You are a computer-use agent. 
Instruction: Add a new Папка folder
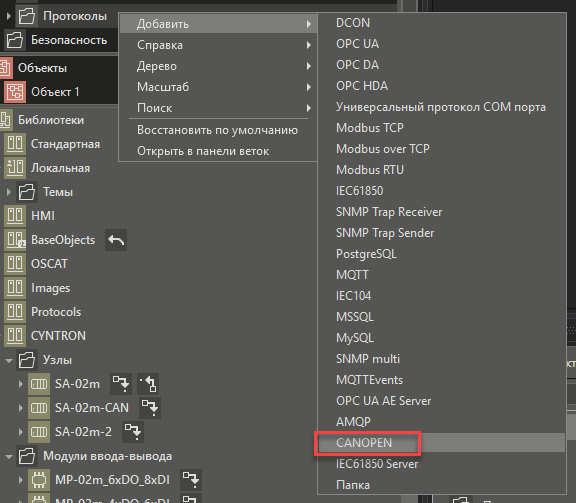pos(442,485)
